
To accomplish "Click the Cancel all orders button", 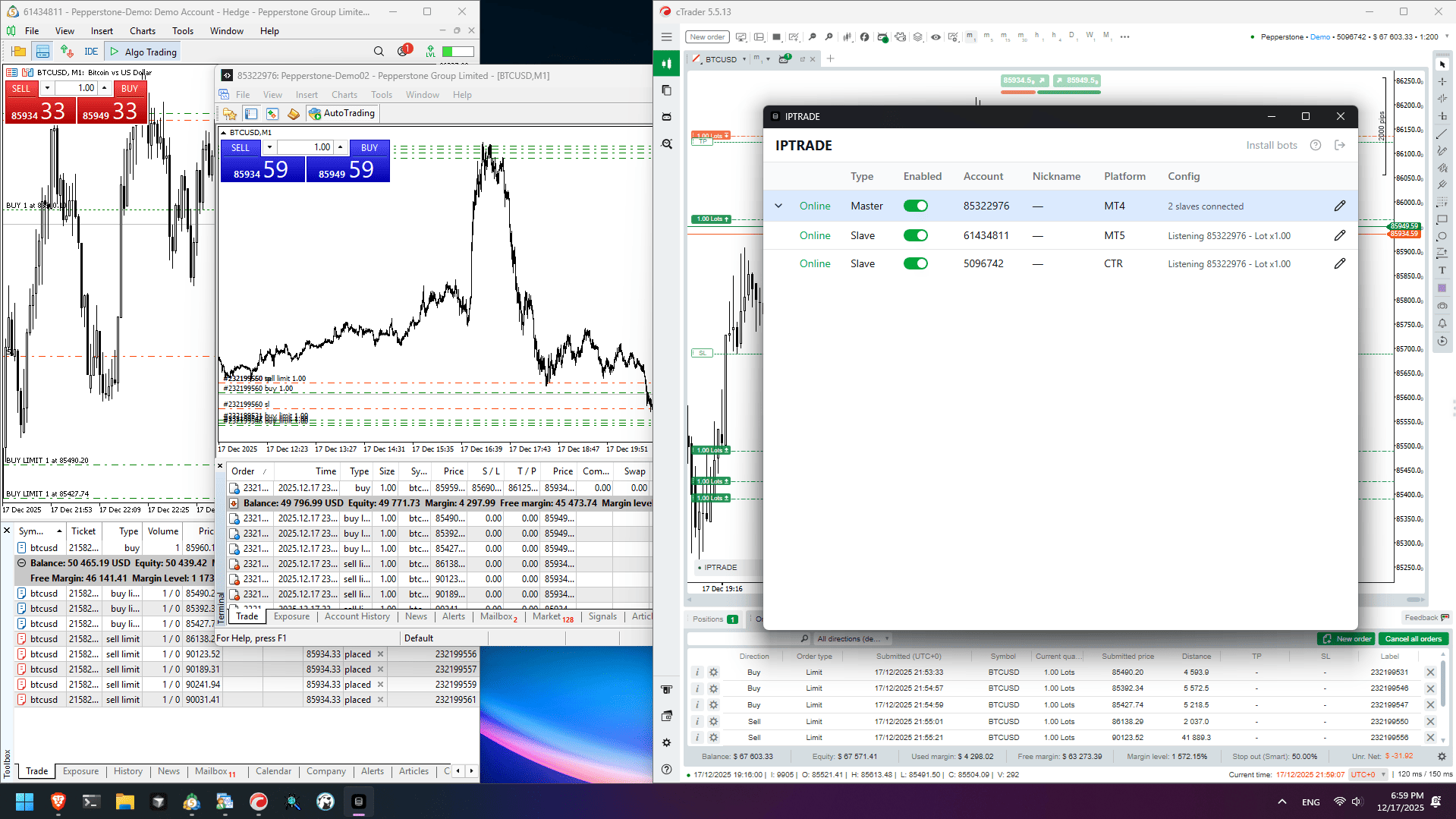I will [x=1414, y=638].
